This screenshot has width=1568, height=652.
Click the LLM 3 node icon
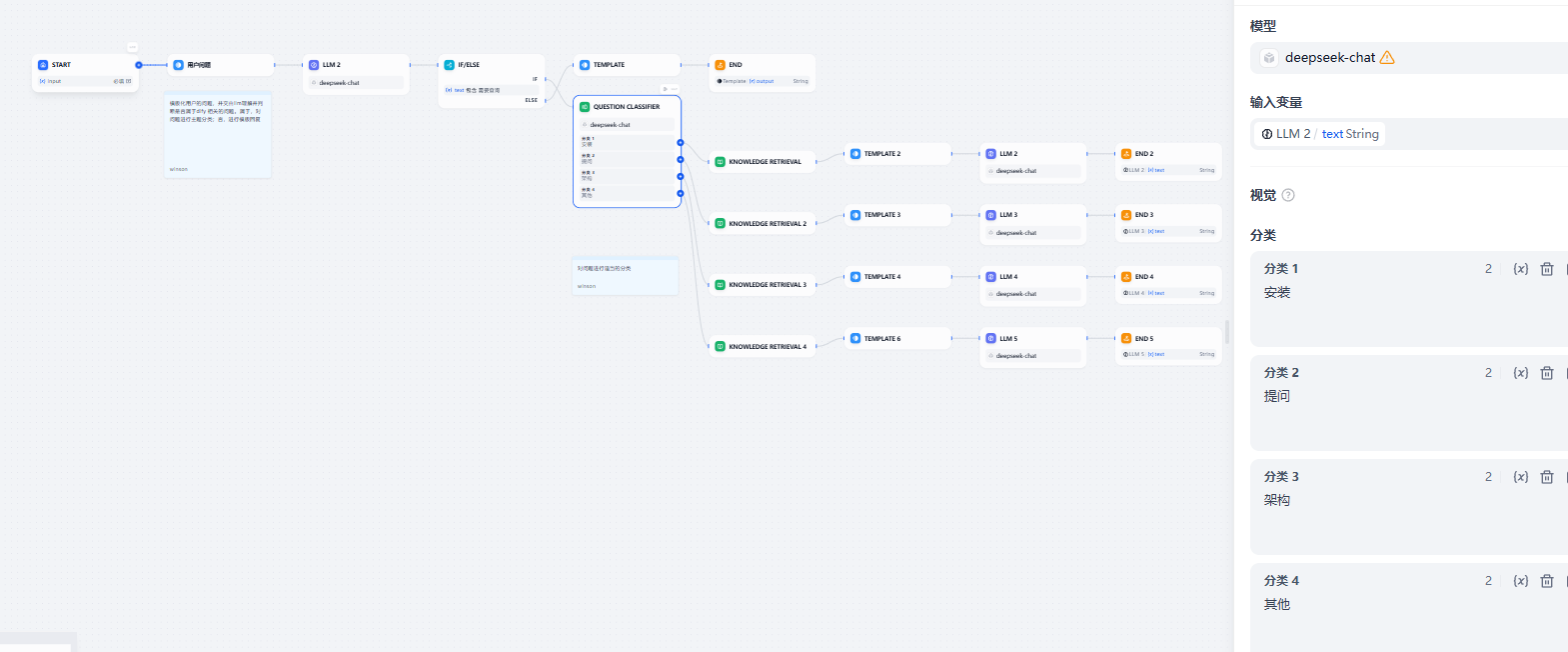[x=991, y=215]
